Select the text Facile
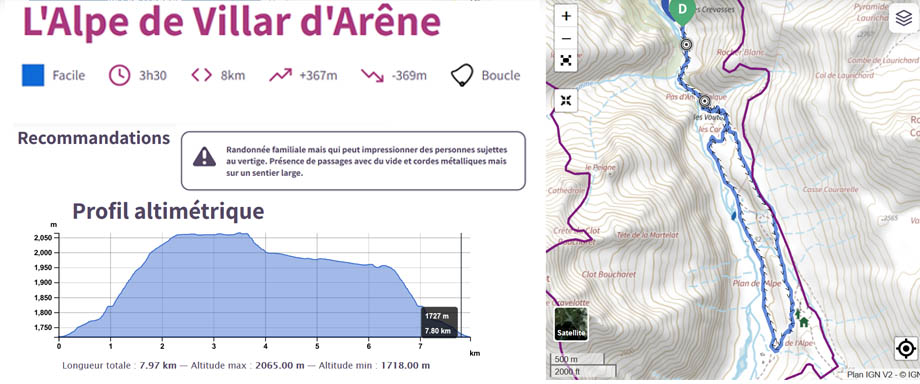Image resolution: width=920 pixels, height=384 pixels. pos(69,76)
